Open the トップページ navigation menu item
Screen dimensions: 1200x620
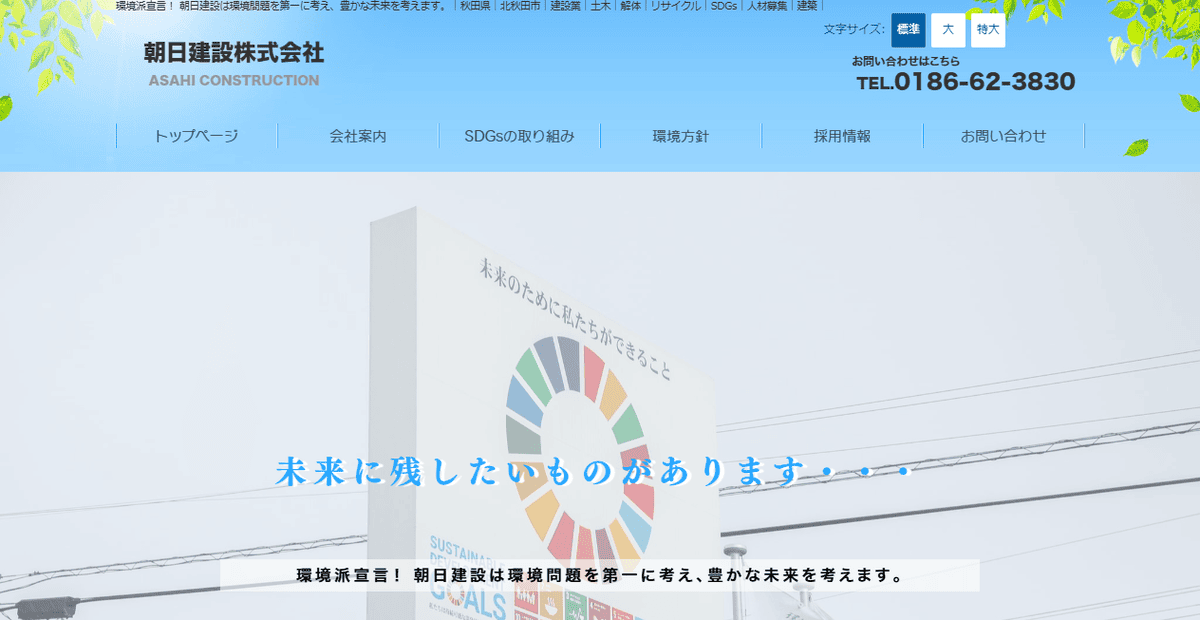[197, 135]
